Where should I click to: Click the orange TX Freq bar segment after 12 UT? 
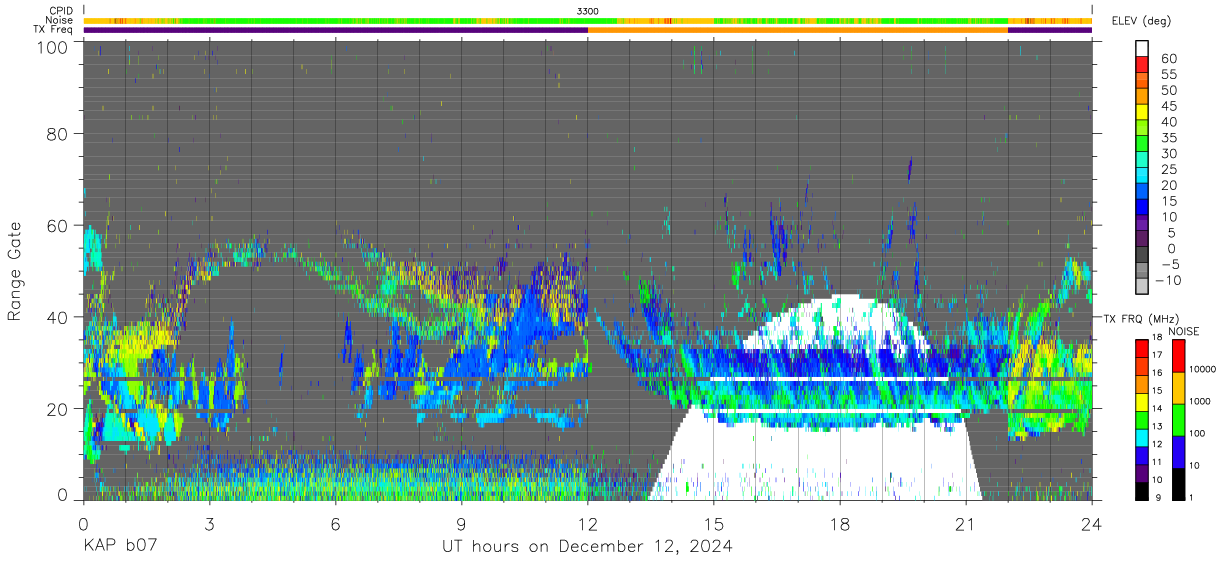point(798,30)
